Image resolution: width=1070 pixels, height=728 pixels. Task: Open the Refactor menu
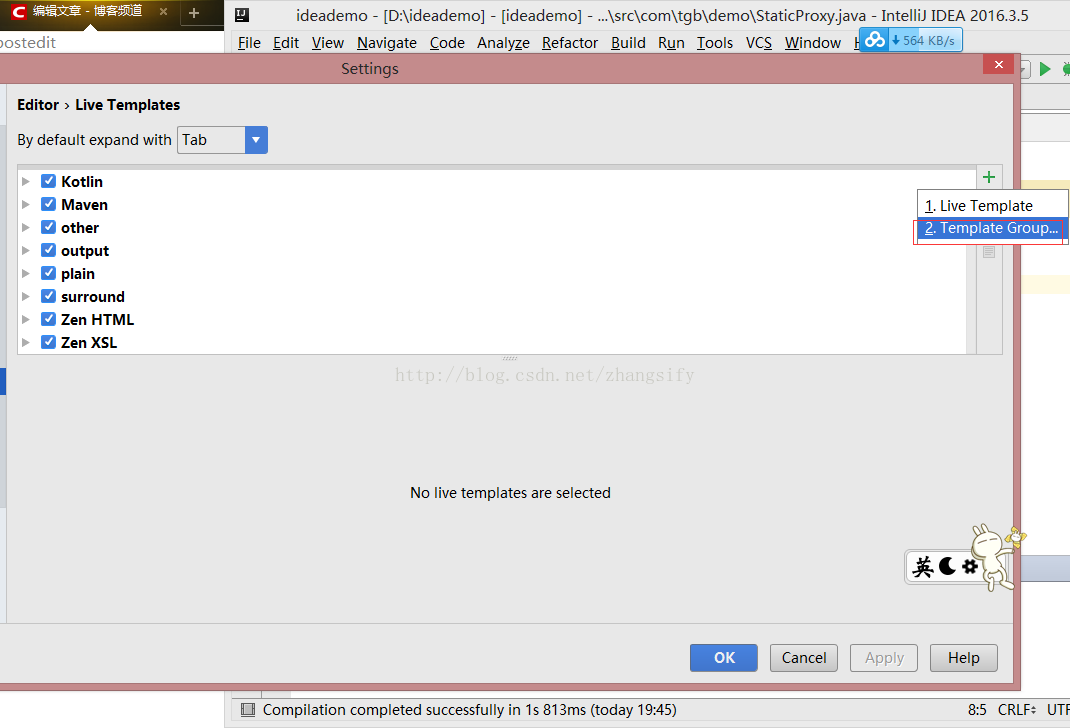[x=570, y=43]
